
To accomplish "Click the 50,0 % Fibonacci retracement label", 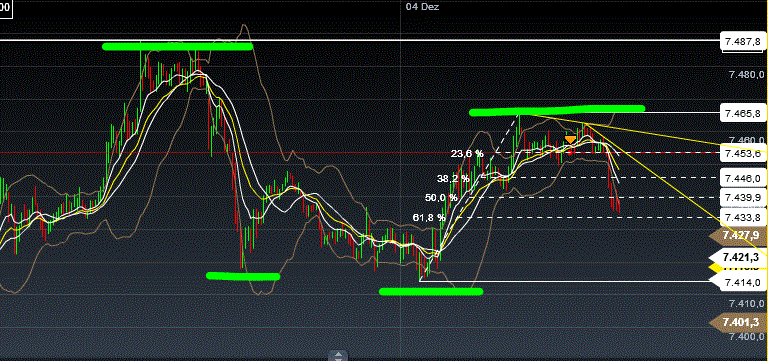I will [x=441, y=197].
